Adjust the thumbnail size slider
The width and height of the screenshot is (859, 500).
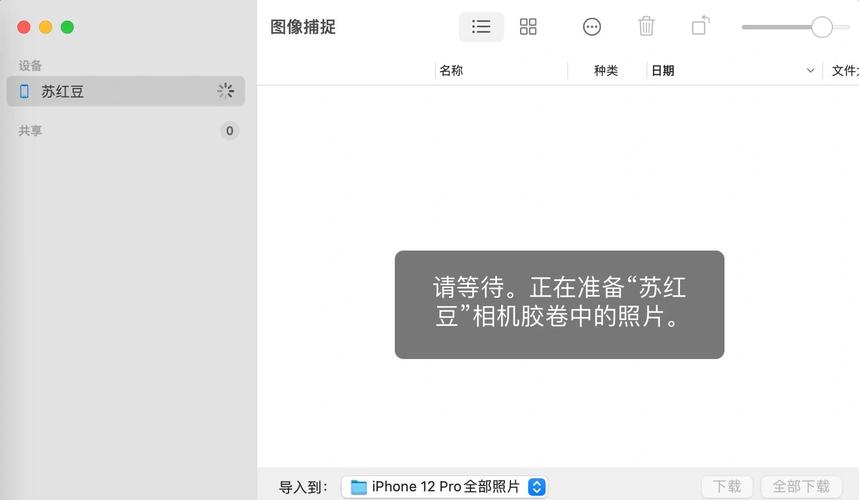(x=821, y=27)
